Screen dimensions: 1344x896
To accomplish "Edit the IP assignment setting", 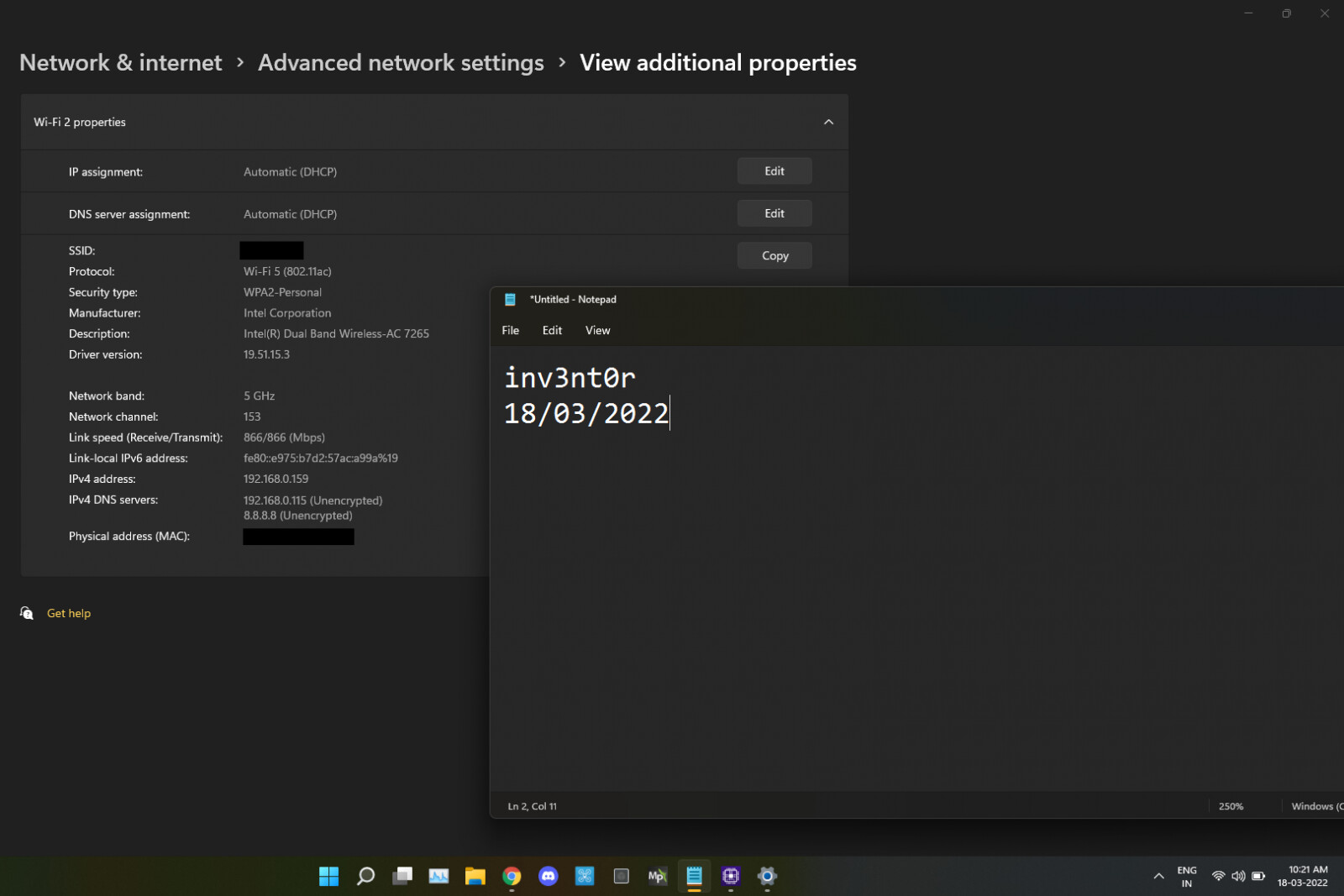I will pos(774,171).
